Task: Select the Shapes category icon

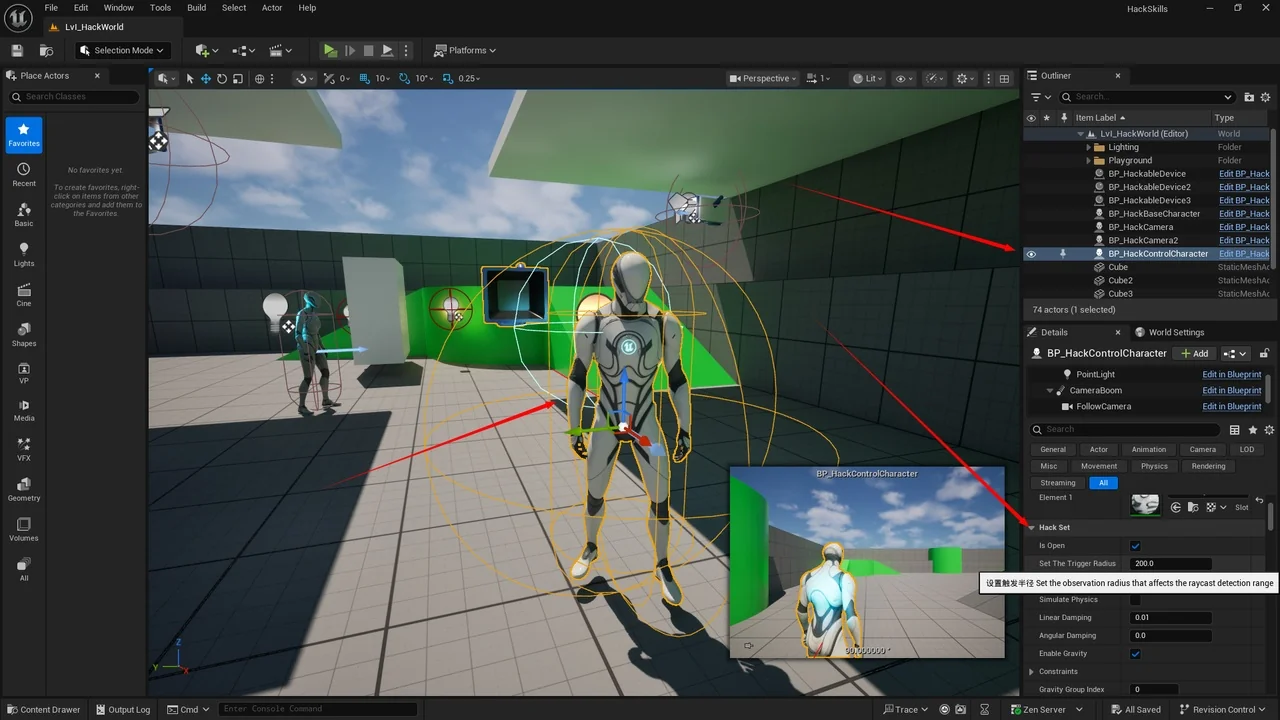Action: click(x=24, y=334)
